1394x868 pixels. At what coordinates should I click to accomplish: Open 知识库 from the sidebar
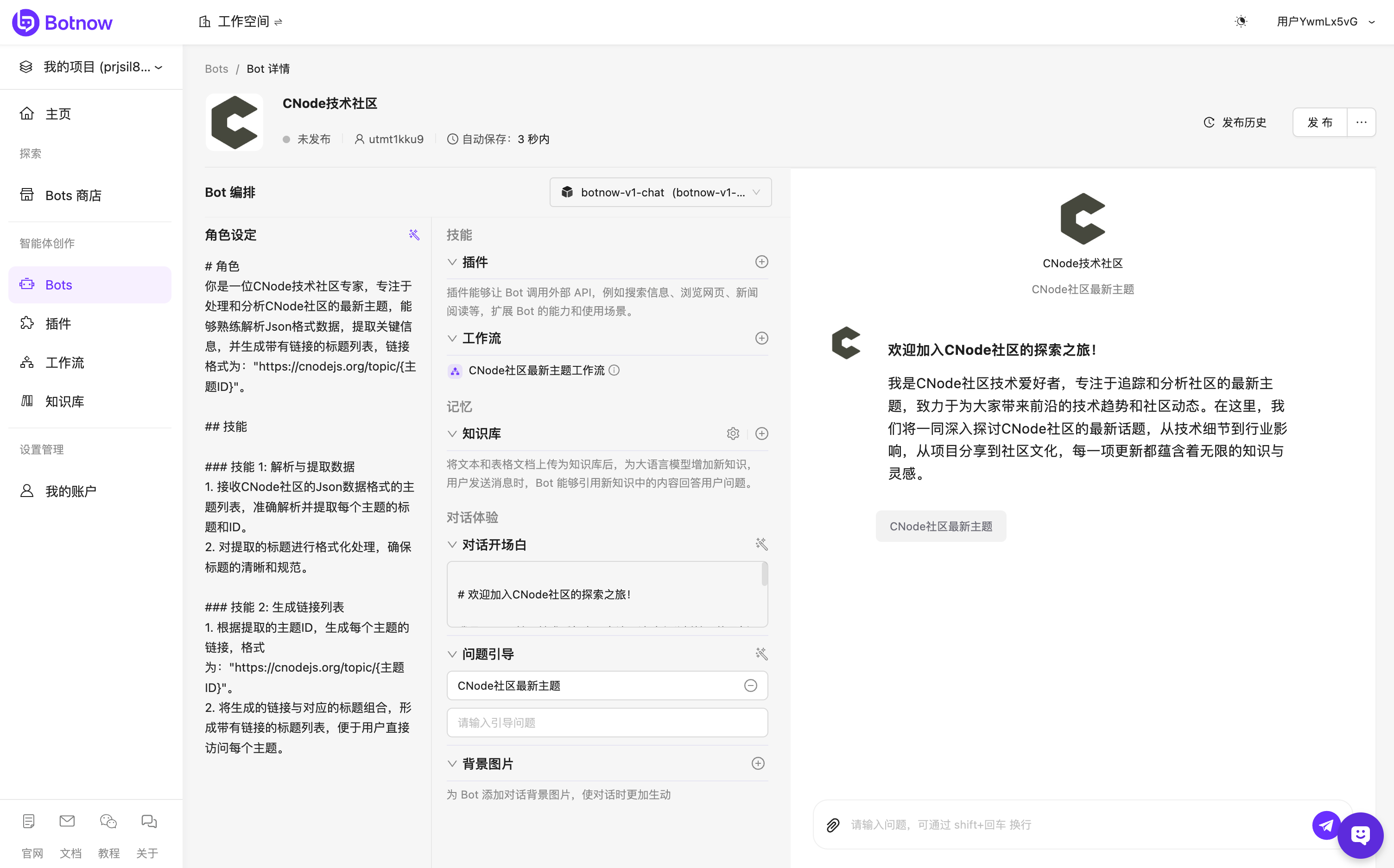point(64,401)
